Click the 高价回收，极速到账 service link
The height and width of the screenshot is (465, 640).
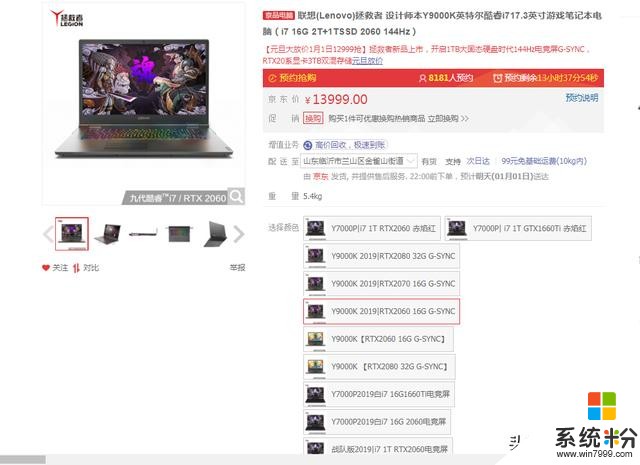[350, 145]
